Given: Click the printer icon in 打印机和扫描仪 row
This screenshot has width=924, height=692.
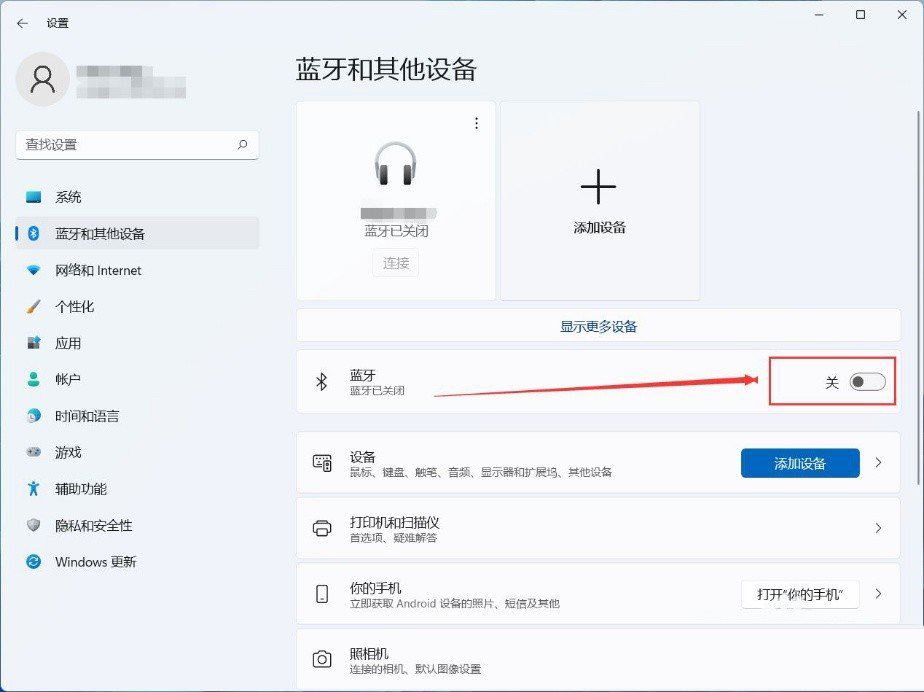Looking at the screenshot, I should [x=322, y=528].
